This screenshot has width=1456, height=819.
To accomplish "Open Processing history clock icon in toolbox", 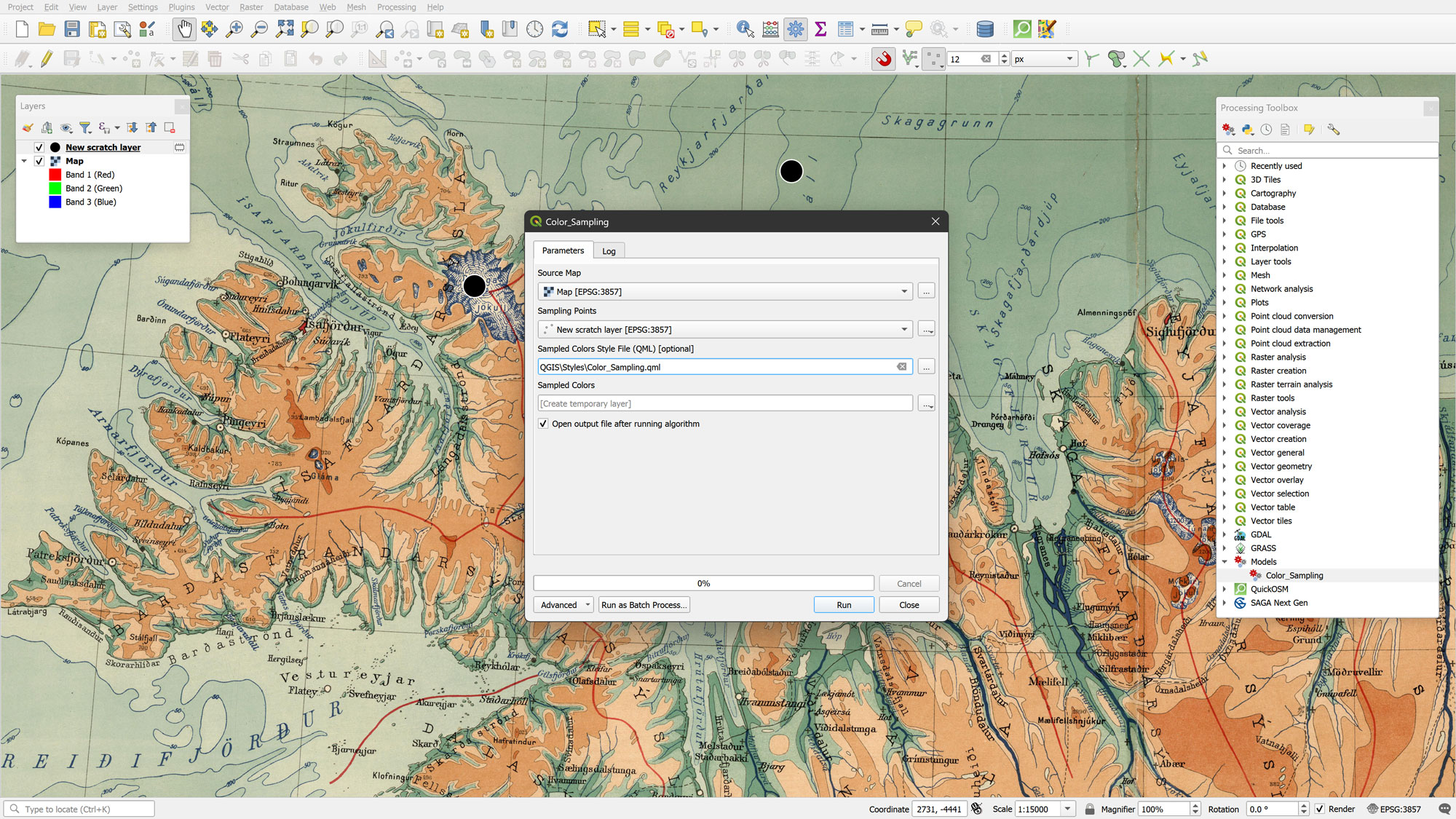I will [x=1267, y=130].
